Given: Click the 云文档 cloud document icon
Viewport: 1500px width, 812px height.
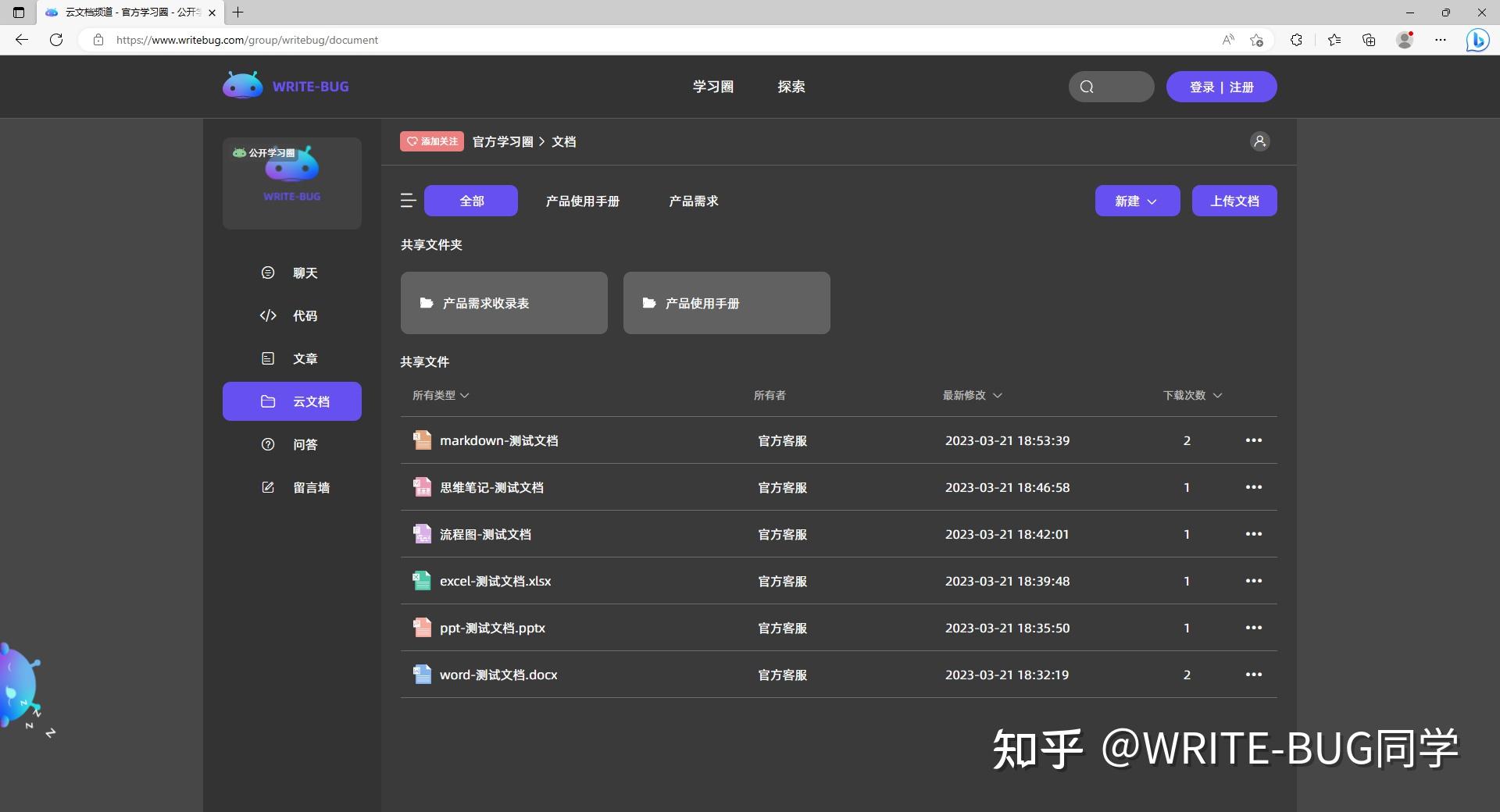Looking at the screenshot, I should click(268, 401).
